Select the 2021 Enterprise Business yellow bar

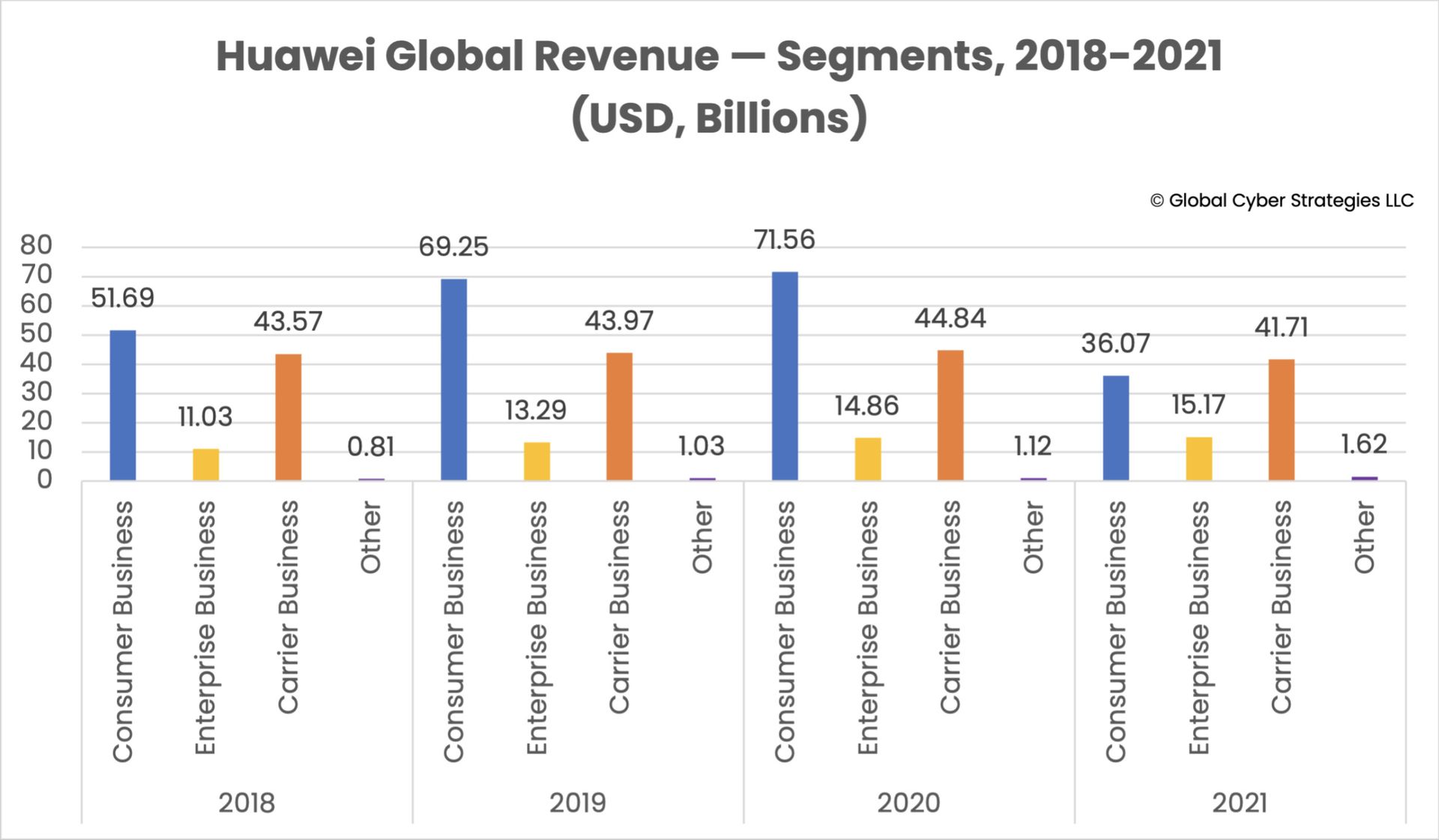(1199, 459)
